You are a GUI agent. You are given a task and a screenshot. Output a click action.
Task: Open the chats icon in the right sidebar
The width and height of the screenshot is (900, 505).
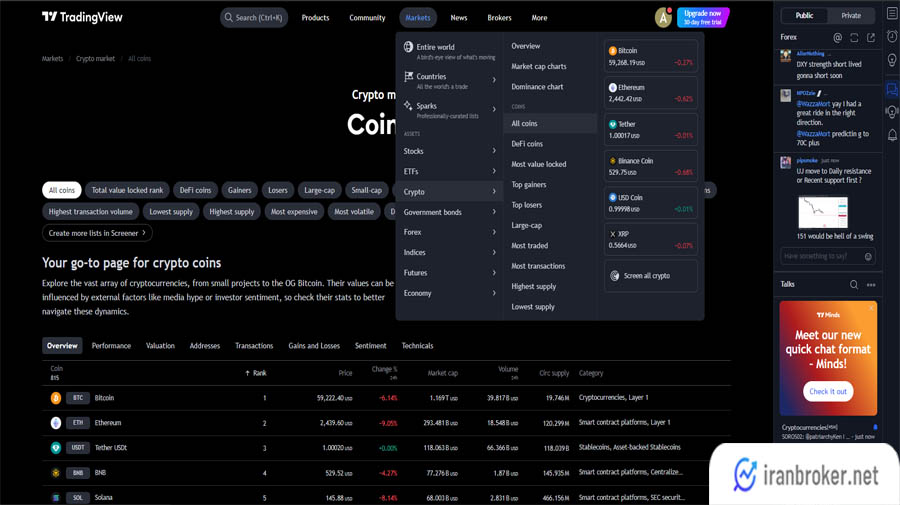pos(892,89)
